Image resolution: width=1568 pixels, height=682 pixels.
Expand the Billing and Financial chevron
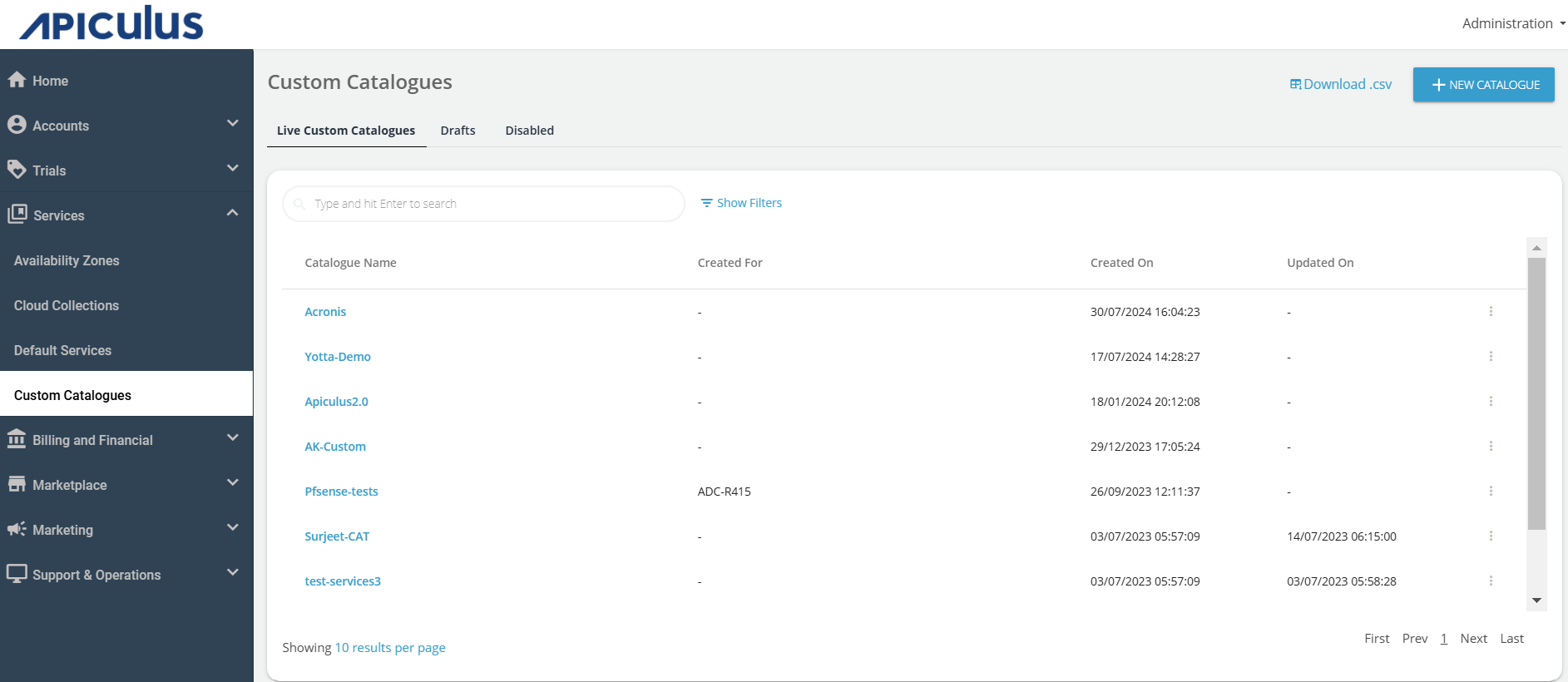point(233,437)
